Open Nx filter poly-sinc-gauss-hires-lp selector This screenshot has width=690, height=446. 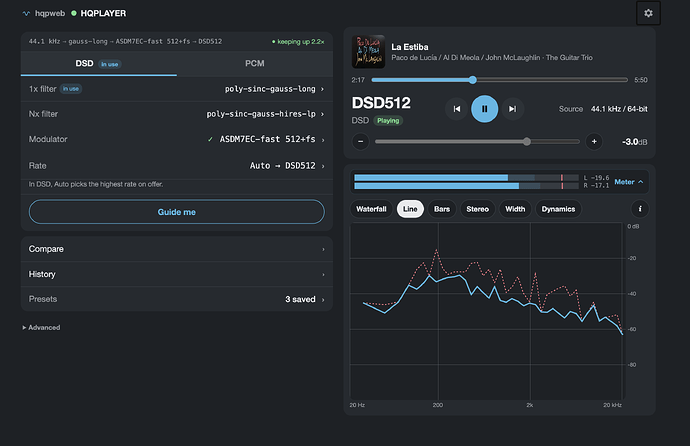[176, 114]
